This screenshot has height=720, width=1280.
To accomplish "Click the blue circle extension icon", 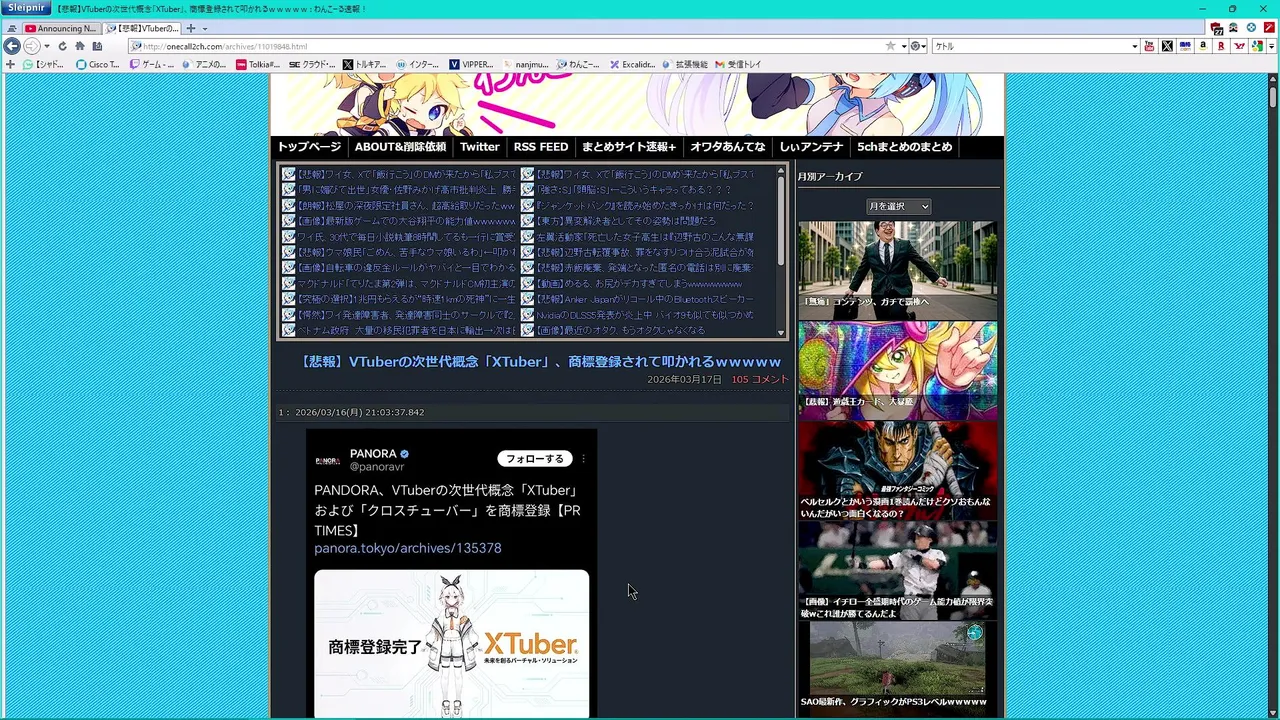I will 1251,28.
